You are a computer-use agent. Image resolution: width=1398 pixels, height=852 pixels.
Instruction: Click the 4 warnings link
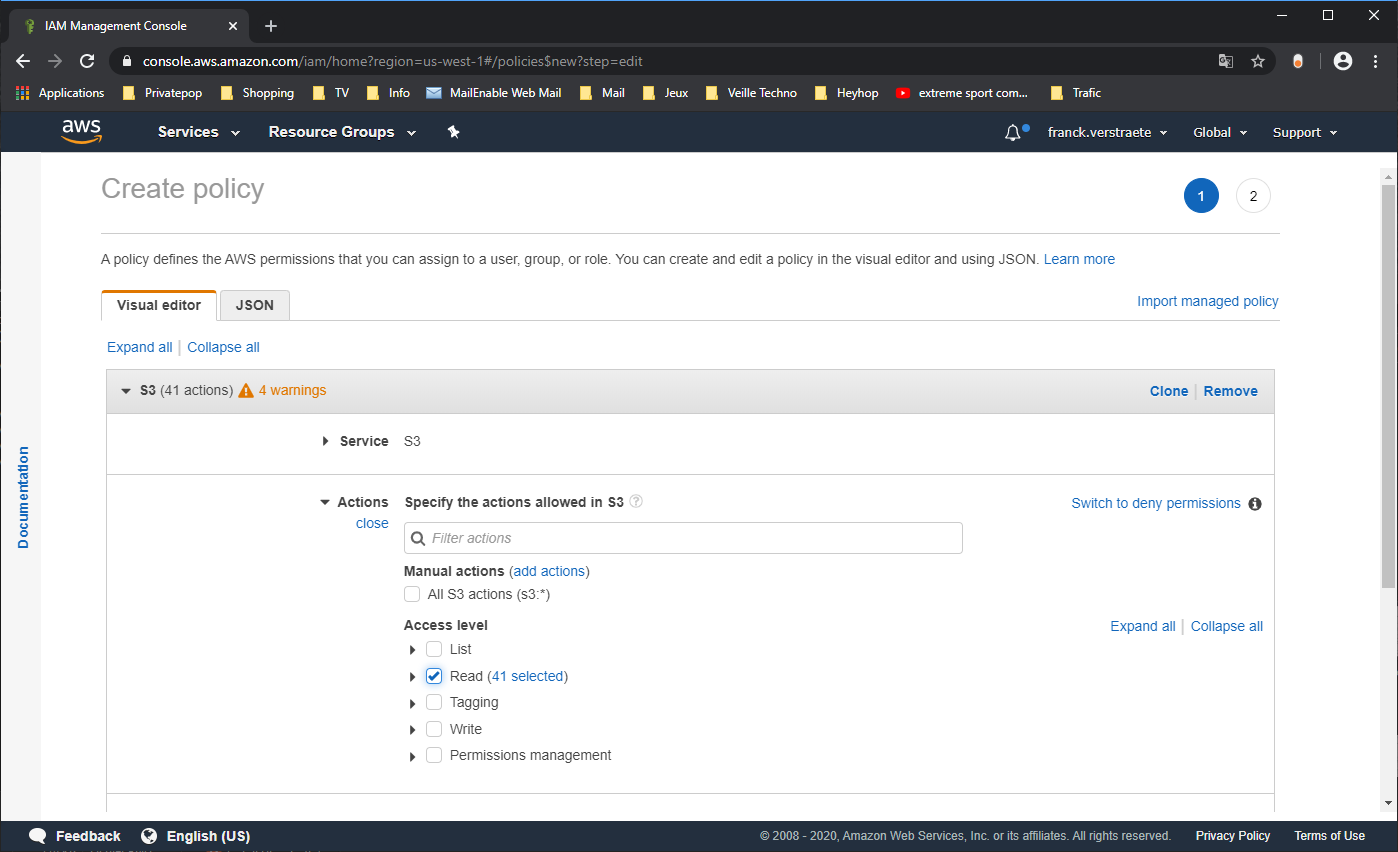292,390
